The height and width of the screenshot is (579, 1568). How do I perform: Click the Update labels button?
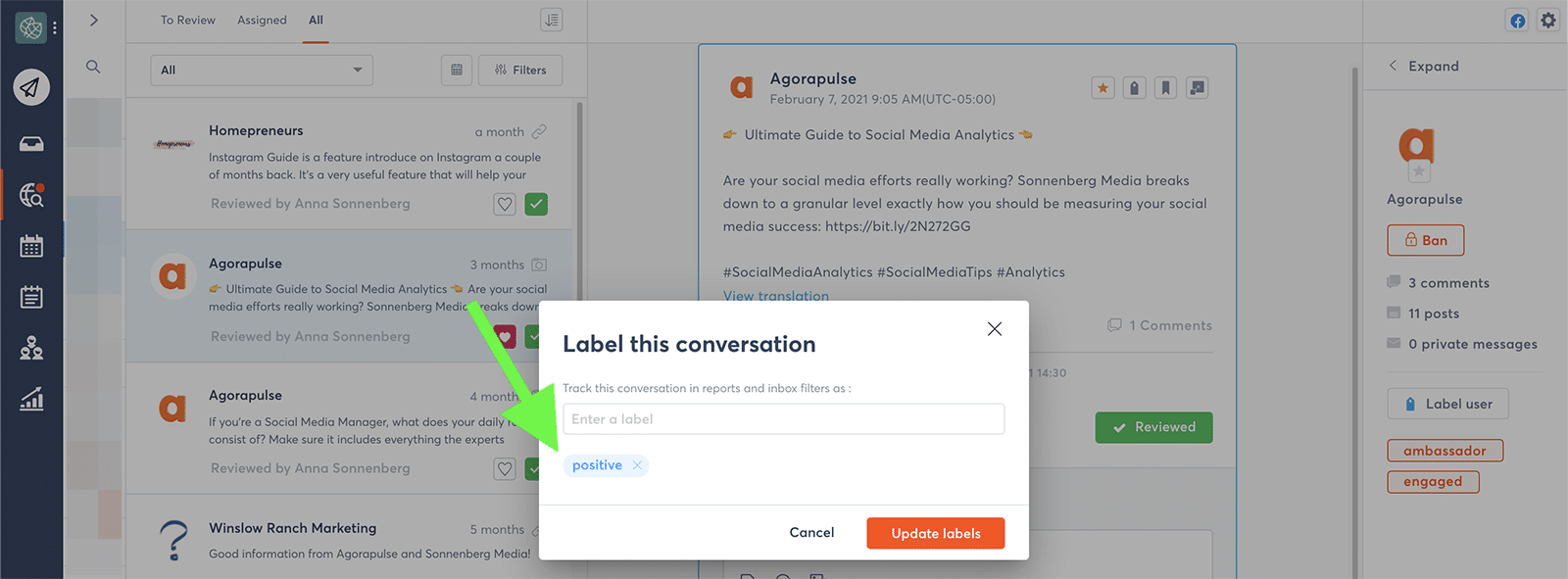935,533
